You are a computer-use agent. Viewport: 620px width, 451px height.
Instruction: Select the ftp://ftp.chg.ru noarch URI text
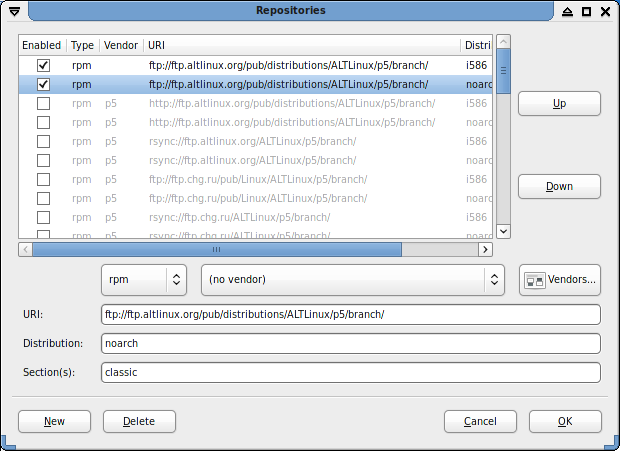tap(258, 198)
